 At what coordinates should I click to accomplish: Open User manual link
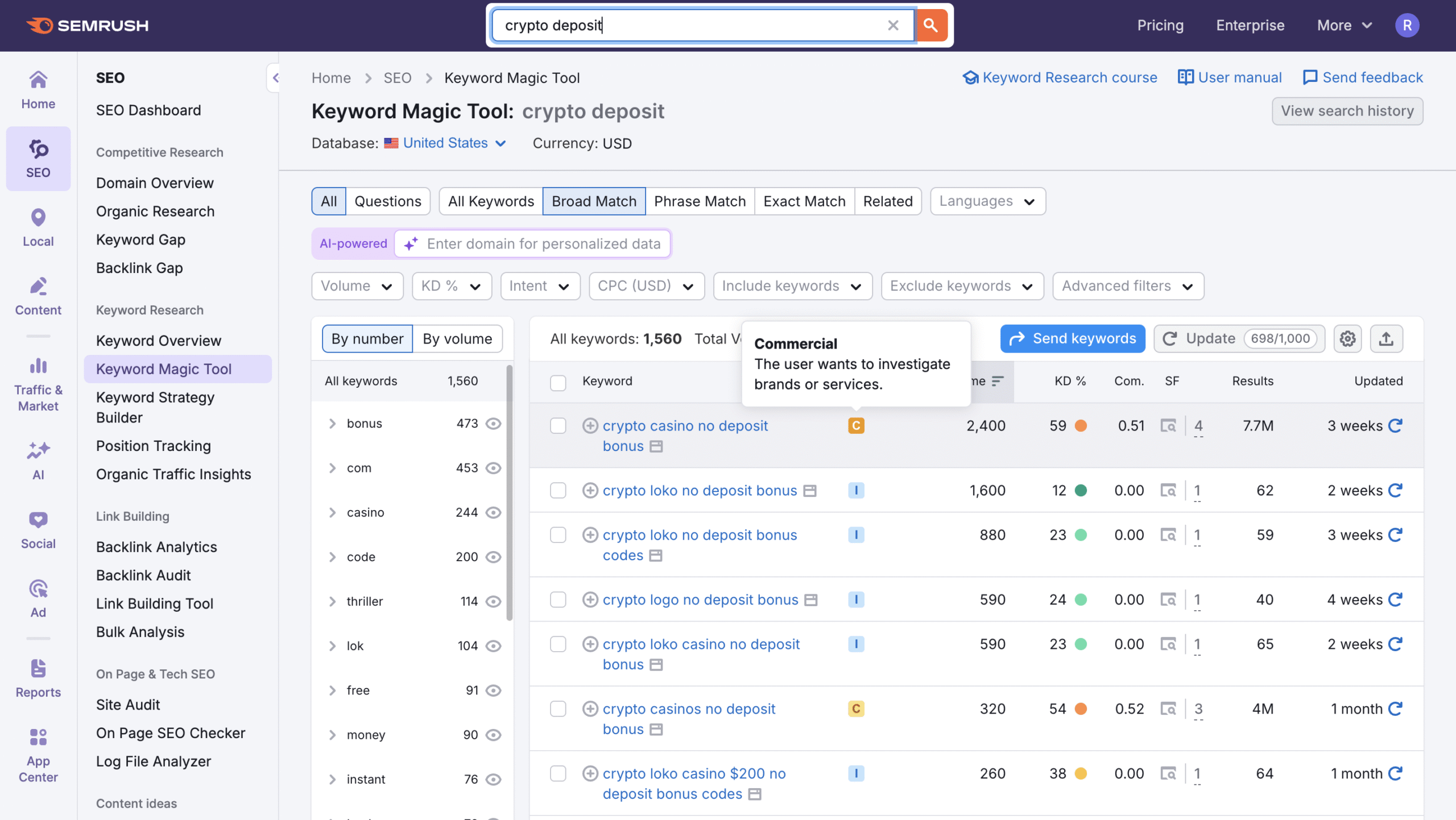tap(1230, 77)
